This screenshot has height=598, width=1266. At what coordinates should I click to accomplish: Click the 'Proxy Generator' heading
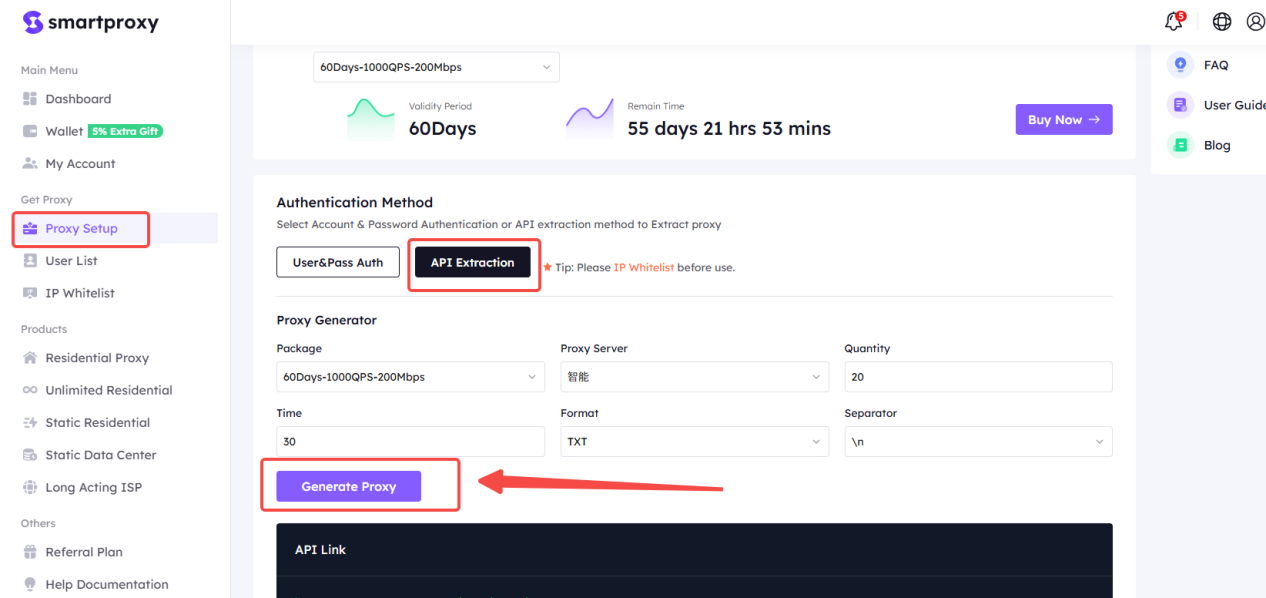click(x=327, y=320)
